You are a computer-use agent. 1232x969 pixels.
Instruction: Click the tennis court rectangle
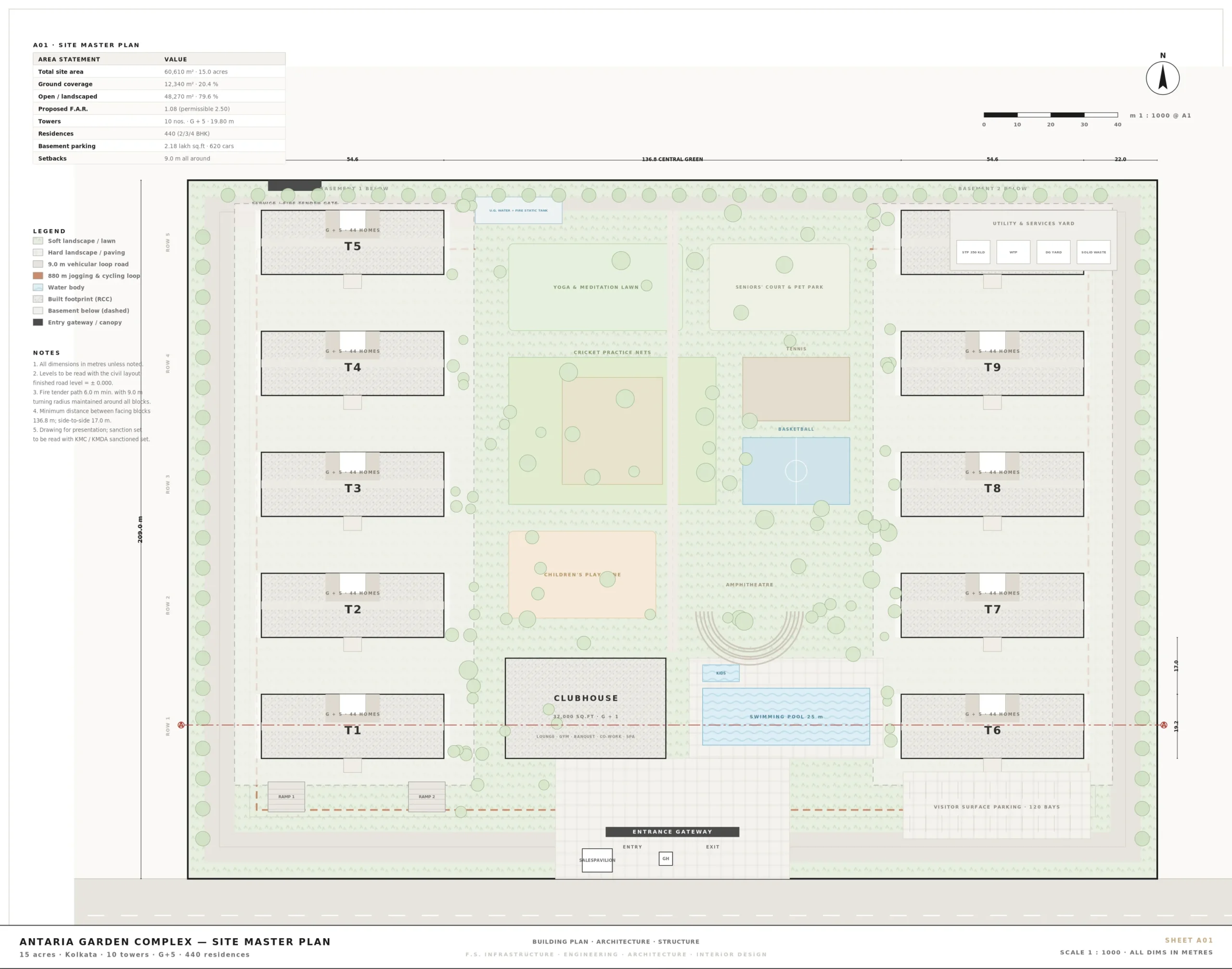(796, 389)
